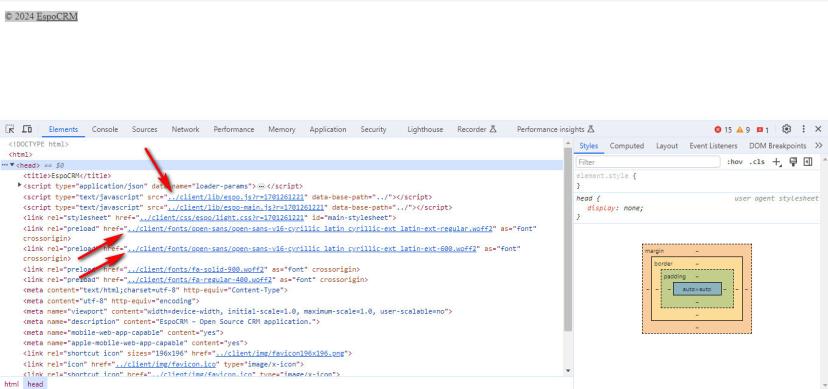The height and width of the screenshot is (389, 828).
Task: Click the auto×auto content box in box model
Action: 697,289
